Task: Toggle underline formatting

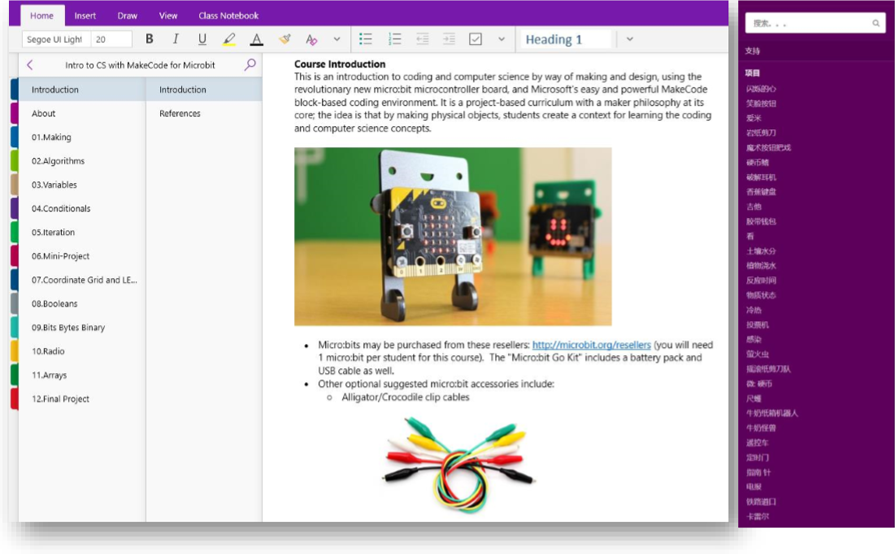Action: coord(202,39)
